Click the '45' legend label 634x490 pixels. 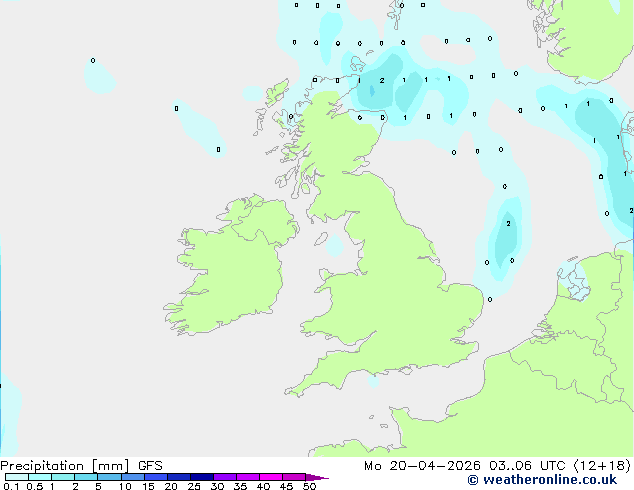[286, 486]
